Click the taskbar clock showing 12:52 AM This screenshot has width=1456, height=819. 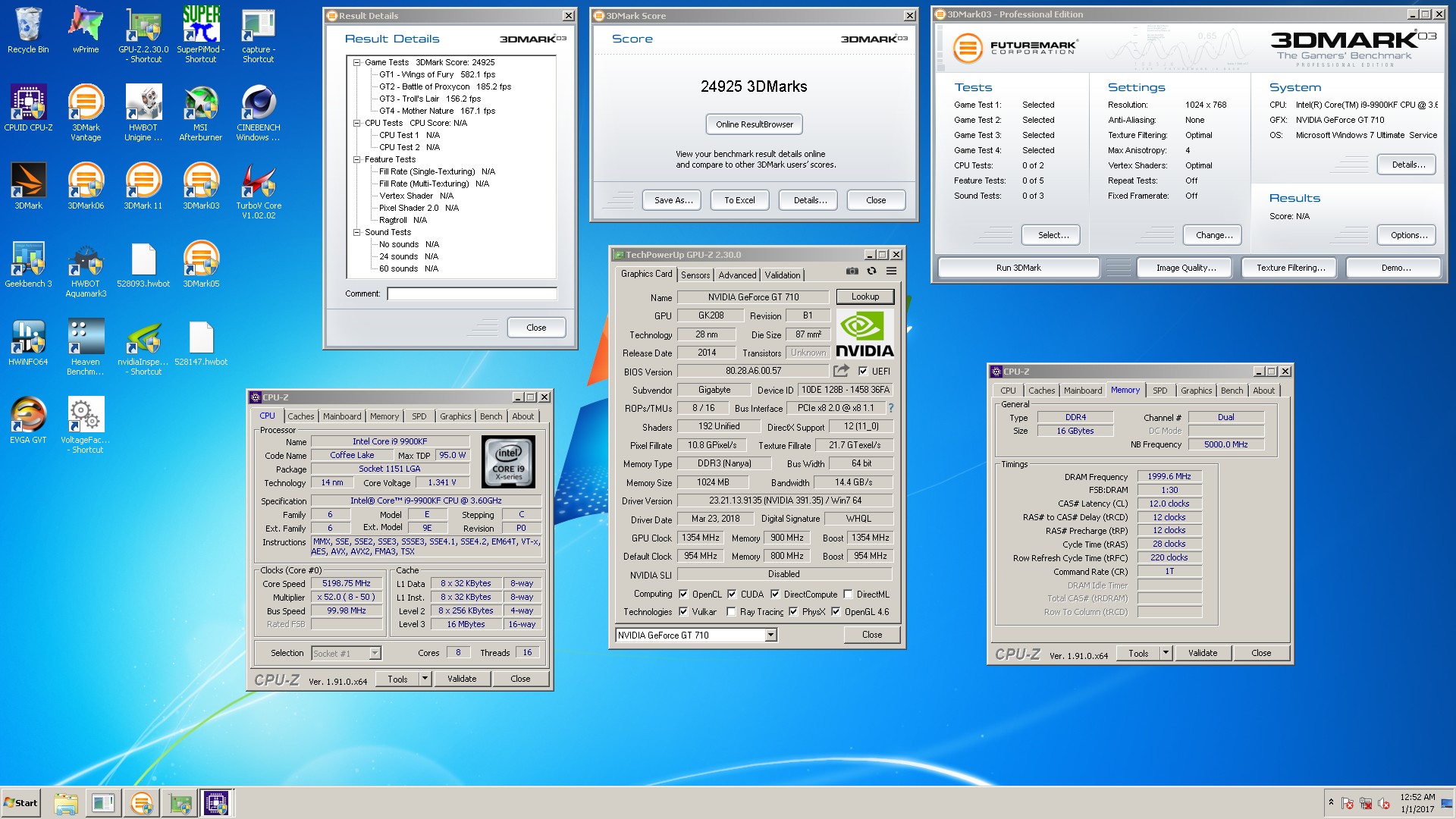(1417, 803)
